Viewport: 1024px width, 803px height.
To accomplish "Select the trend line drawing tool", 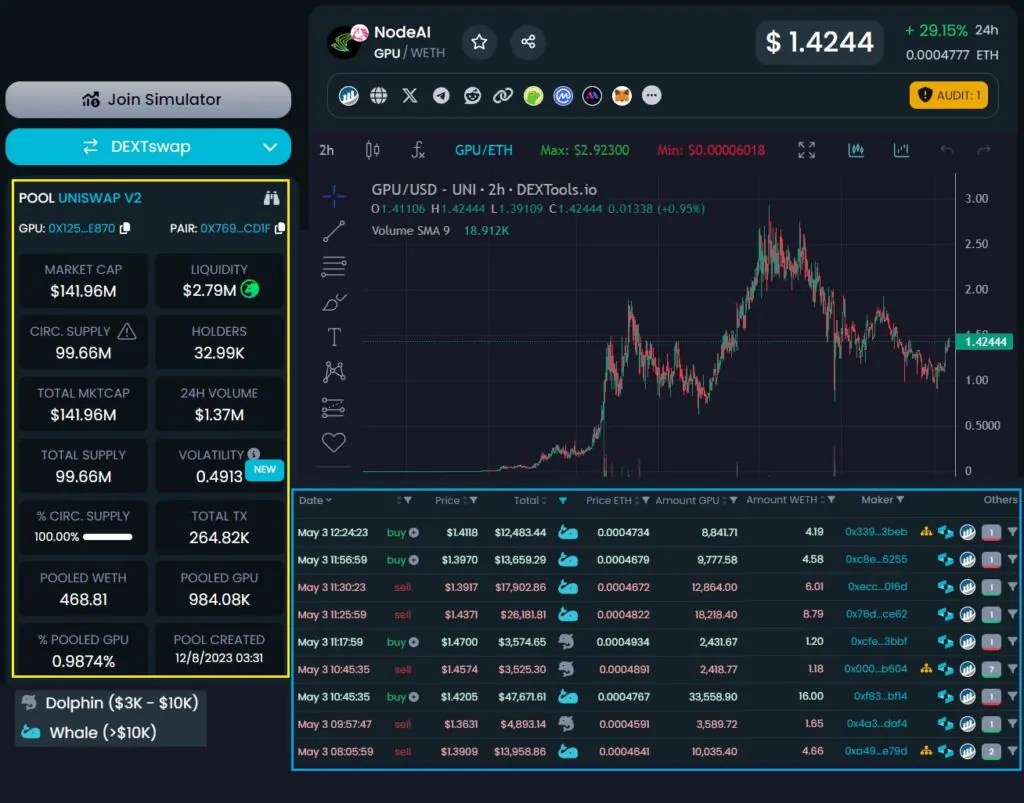I will tap(334, 231).
